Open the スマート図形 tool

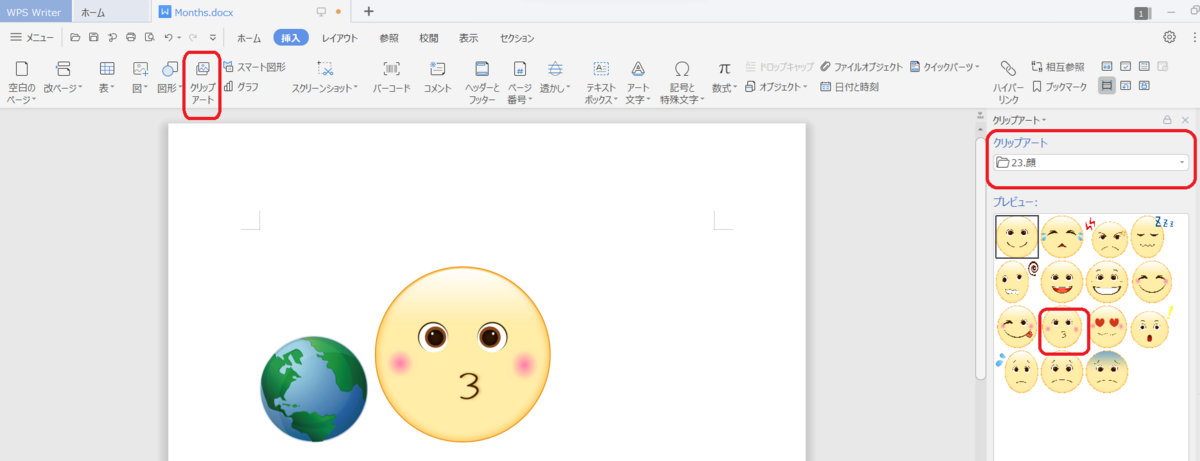254,67
